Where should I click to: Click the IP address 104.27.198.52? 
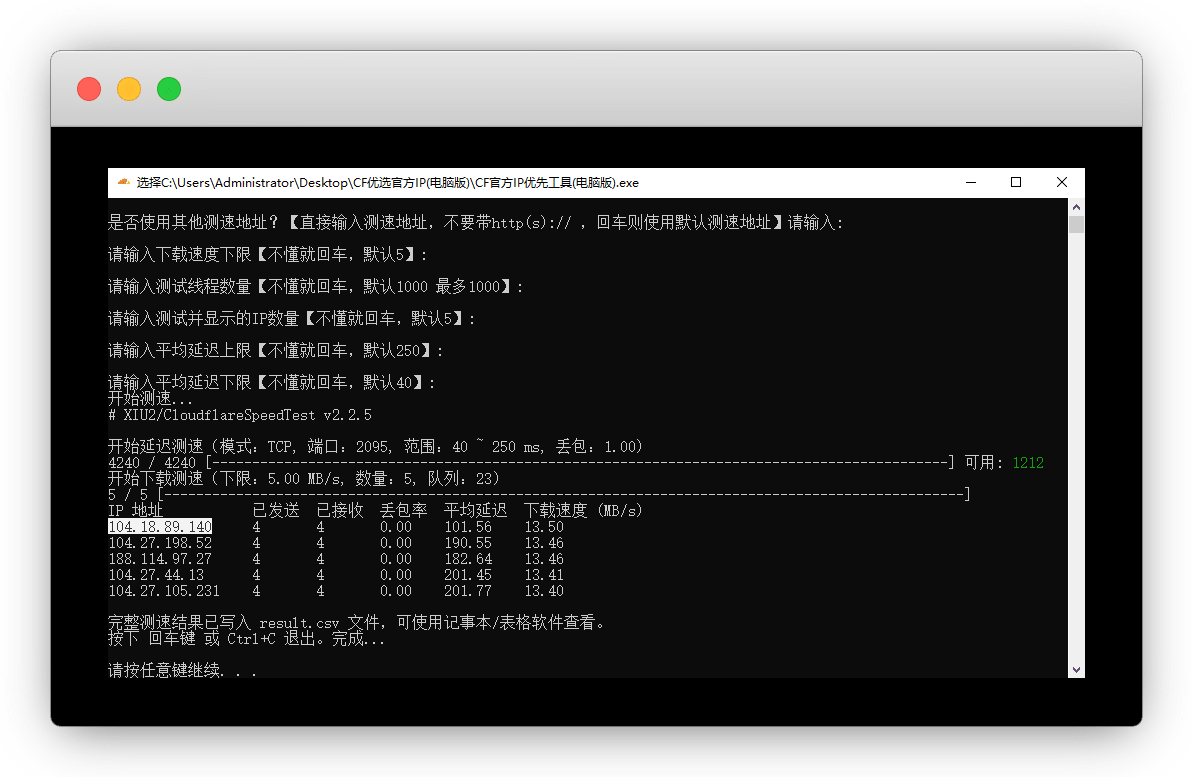tap(160, 543)
